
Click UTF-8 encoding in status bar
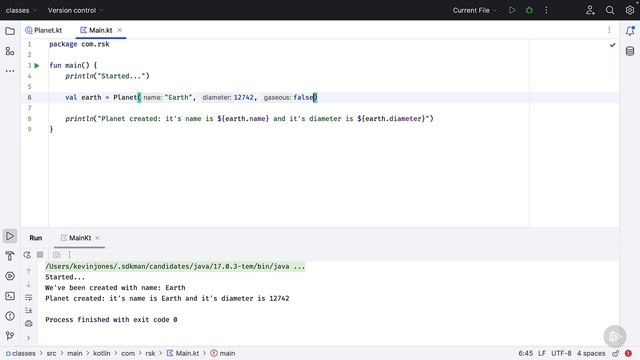[x=561, y=353]
